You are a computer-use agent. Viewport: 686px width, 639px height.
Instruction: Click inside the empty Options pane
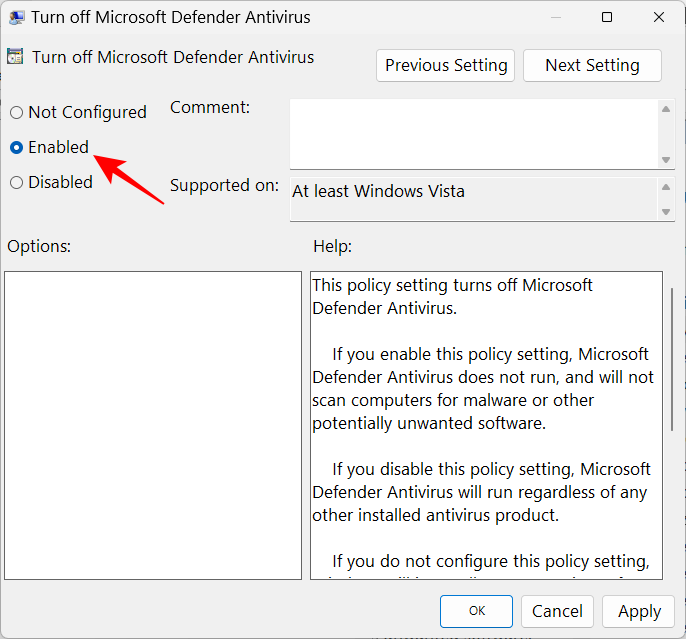point(152,425)
